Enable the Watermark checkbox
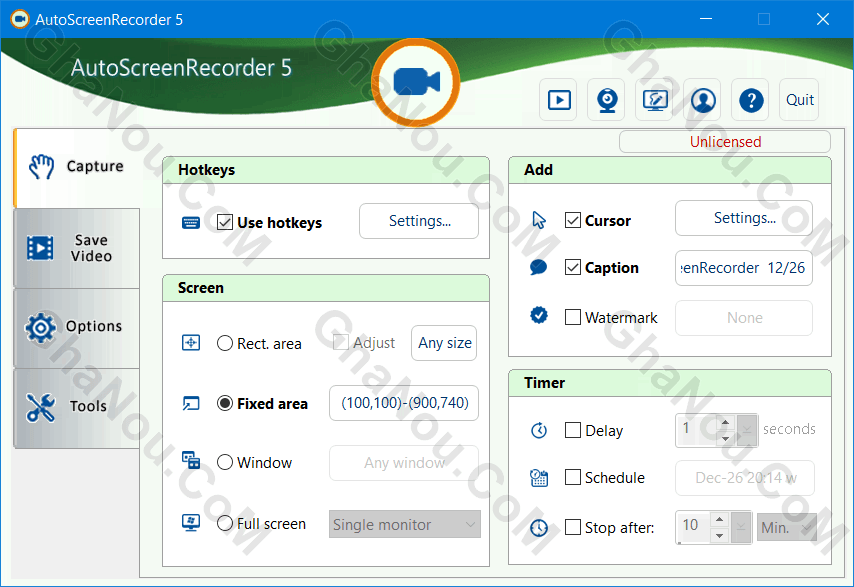854x587 pixels. [572, 317]
